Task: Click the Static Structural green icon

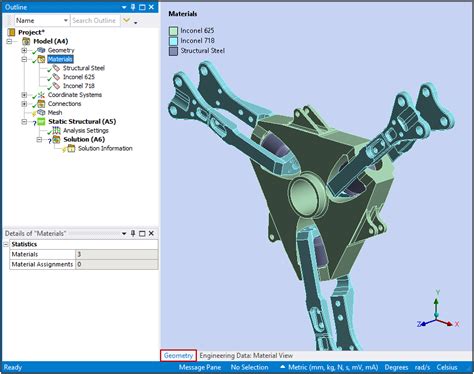Action: pyautogui.click(x=41, y=122)
